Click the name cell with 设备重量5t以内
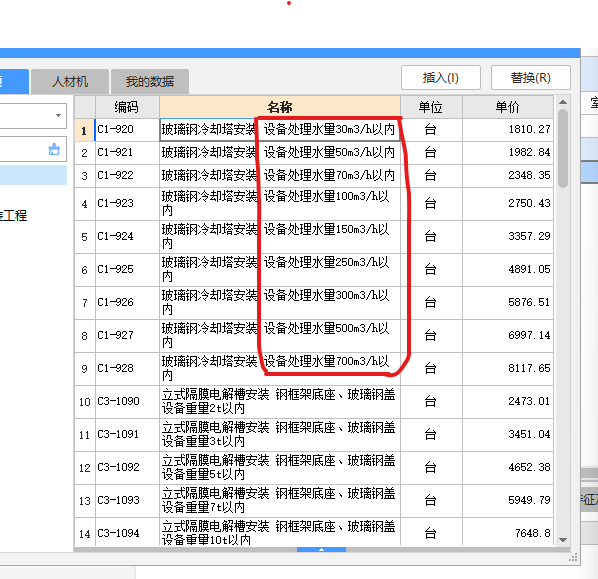598x579 pixels. tap(280, 468)
